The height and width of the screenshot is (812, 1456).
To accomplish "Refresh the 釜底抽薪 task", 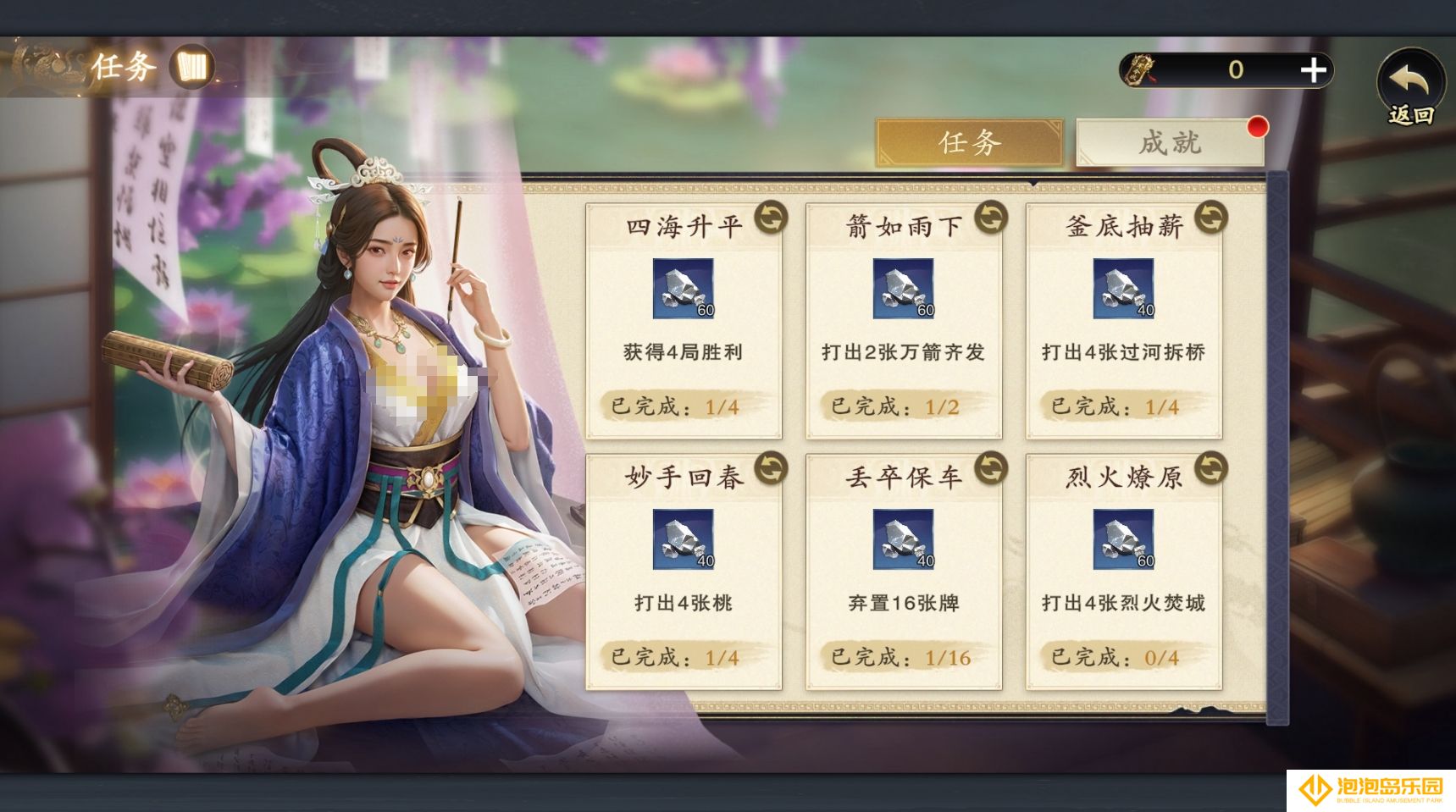I will [1211, 218].
